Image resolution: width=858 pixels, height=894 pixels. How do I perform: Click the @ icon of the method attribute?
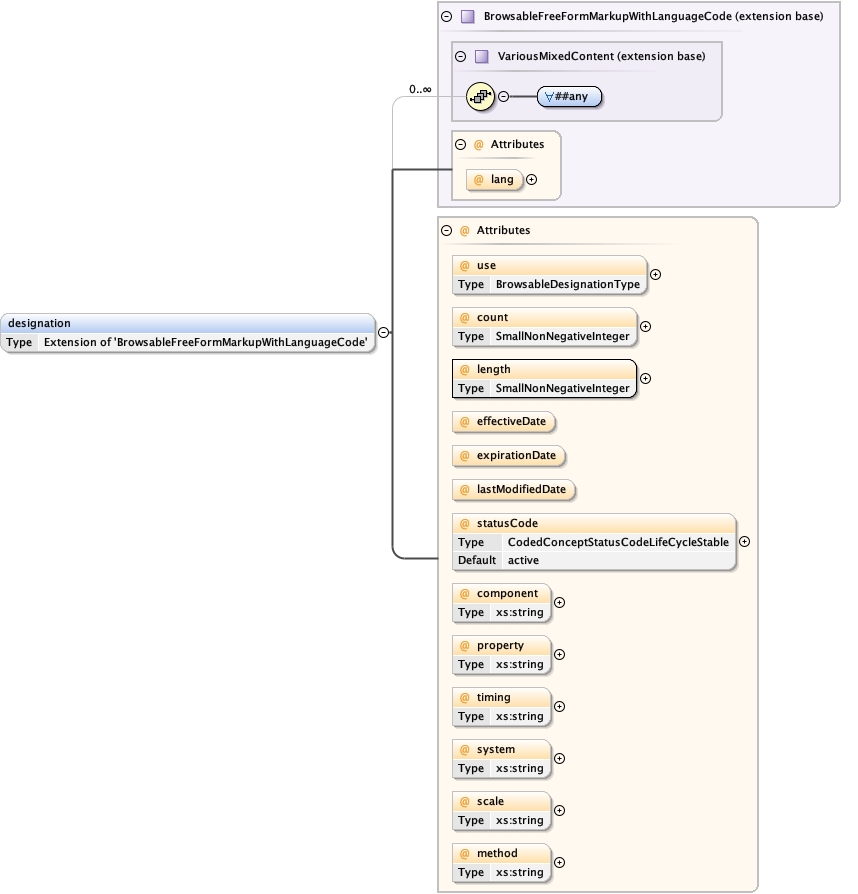click(465, 854)
